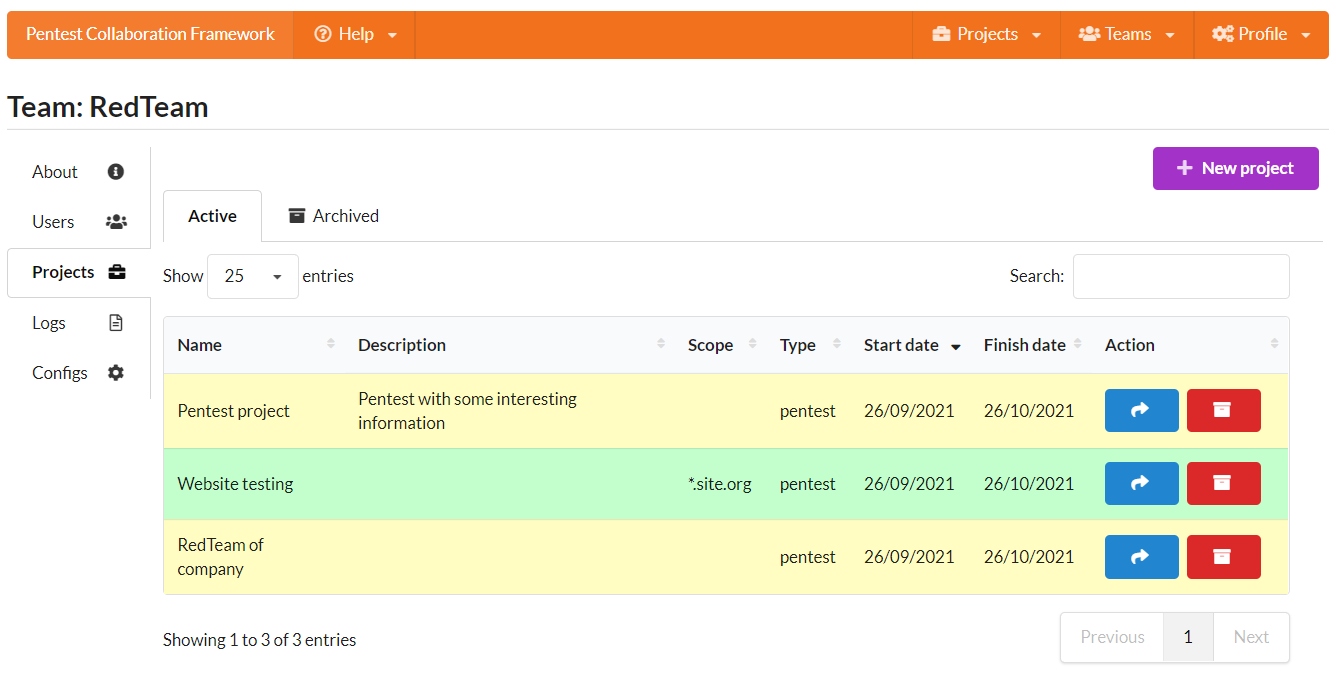Open the About section in the sidebar
1336x687 pixels.
(78, 172)
